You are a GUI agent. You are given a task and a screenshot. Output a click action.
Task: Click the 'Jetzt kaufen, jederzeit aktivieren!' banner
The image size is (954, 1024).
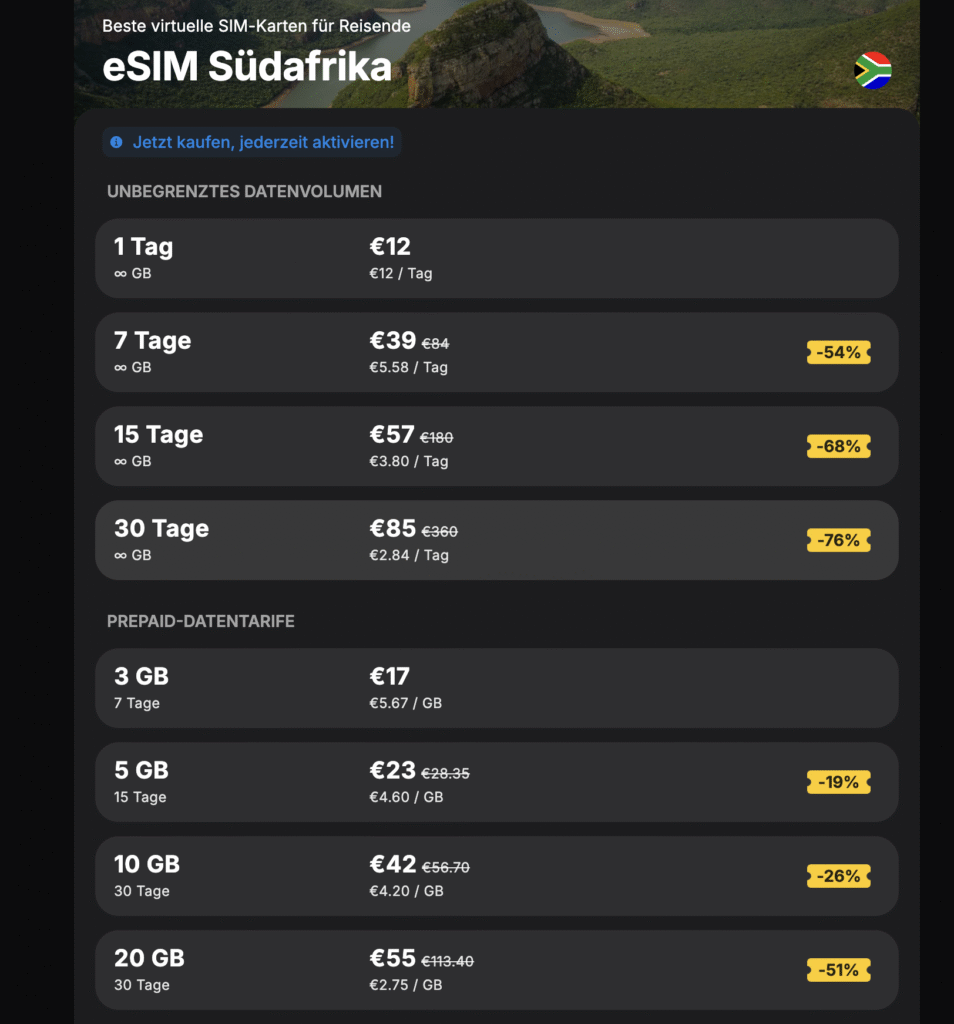(x=251, y=142)
